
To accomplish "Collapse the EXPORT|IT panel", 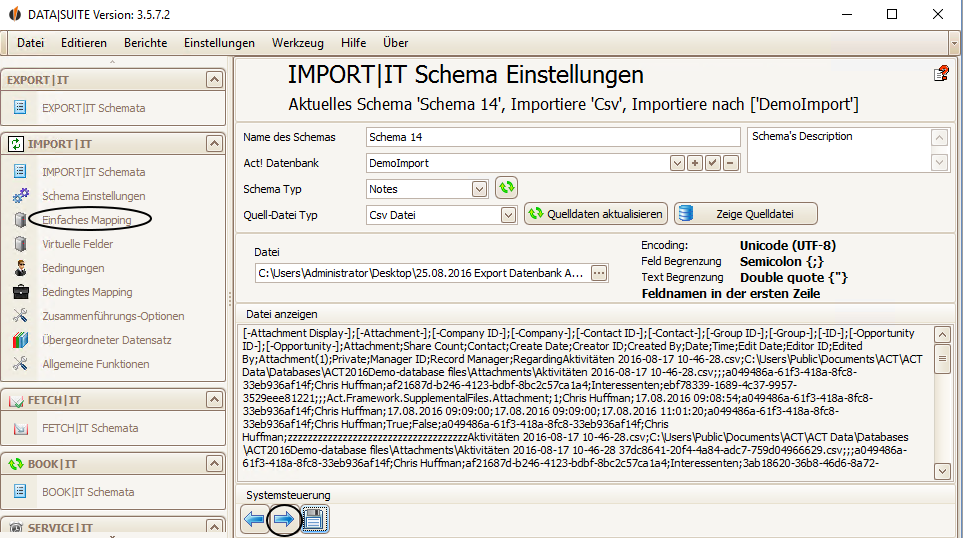I will [214, 80].
